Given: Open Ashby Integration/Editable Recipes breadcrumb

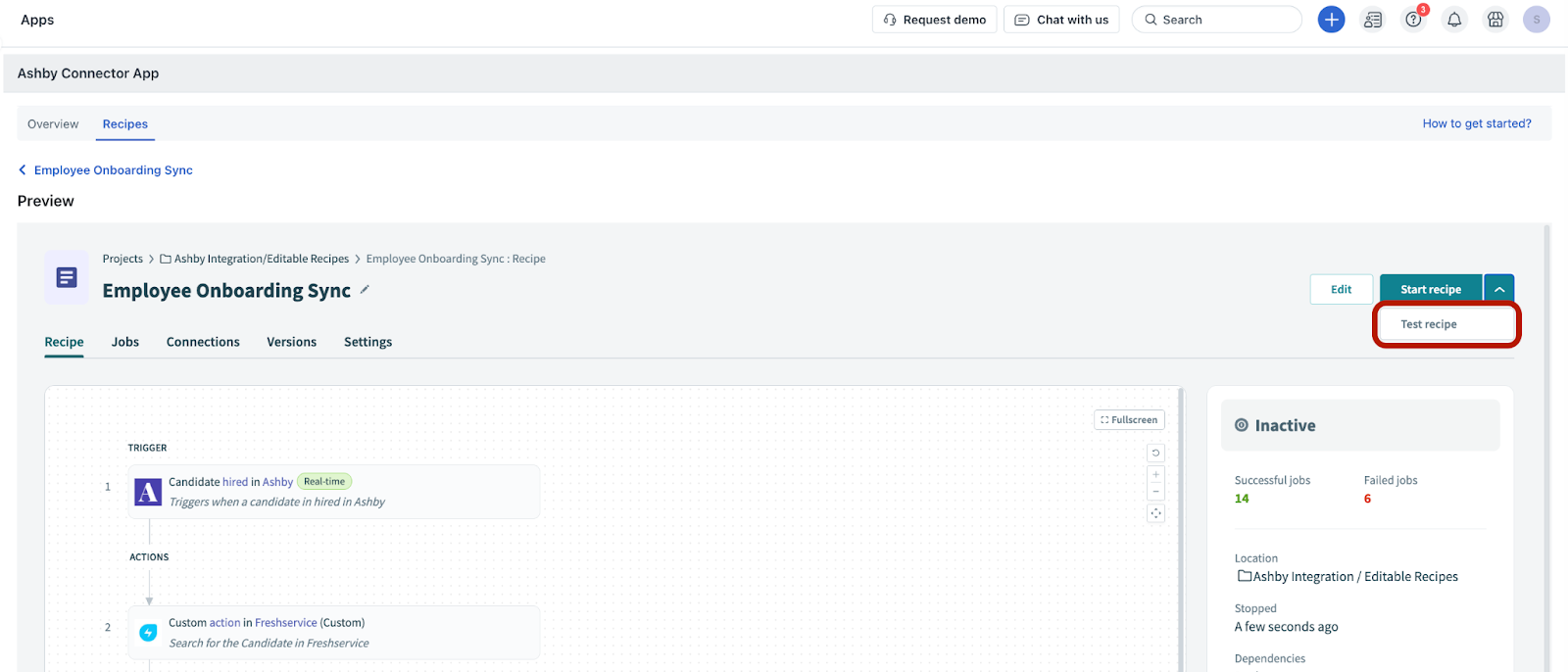Looking at the screenshot, I should pos(262,259).
